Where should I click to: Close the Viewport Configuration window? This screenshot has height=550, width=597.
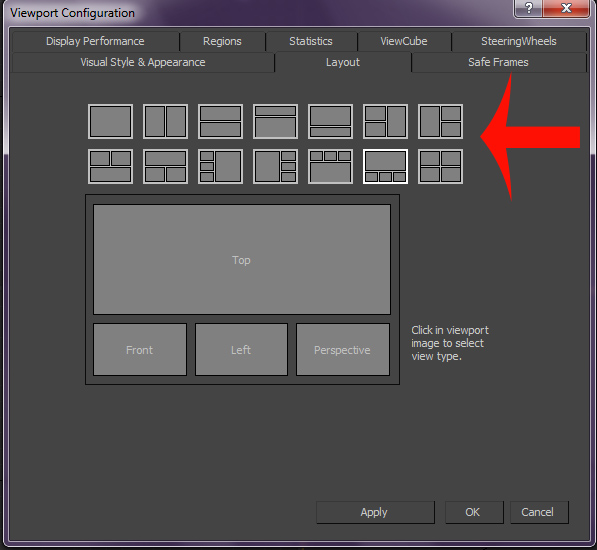point(566,8)
